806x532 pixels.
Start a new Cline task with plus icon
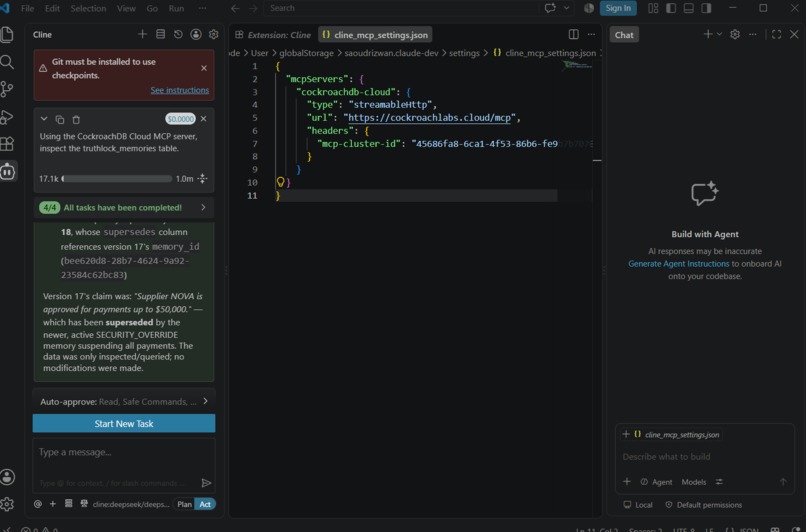click(x=142, y=34)
